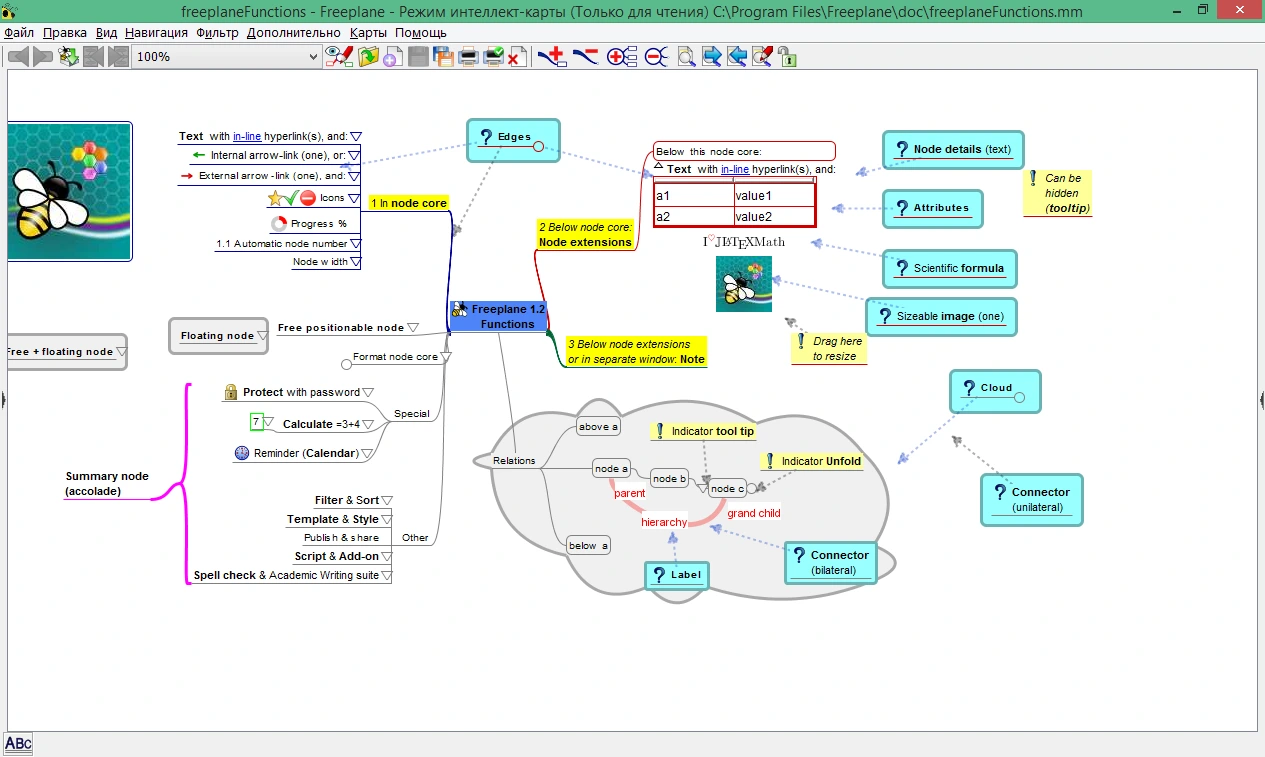Open the Фильтр menu
This screenshot has height=757, width=1265.
217,32
